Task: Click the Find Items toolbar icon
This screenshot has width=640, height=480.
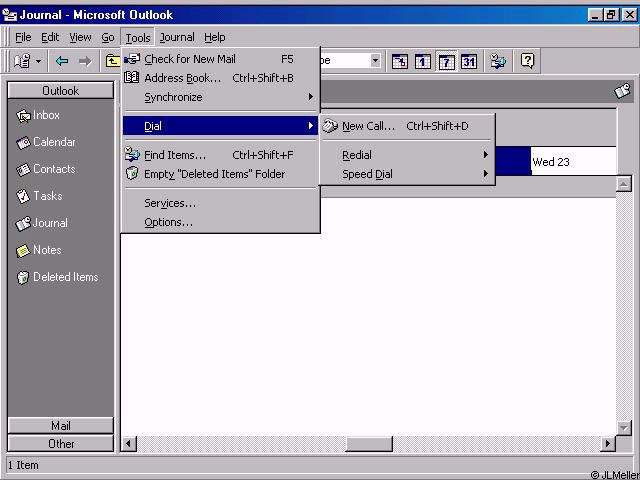Action: tap(498, 61)
